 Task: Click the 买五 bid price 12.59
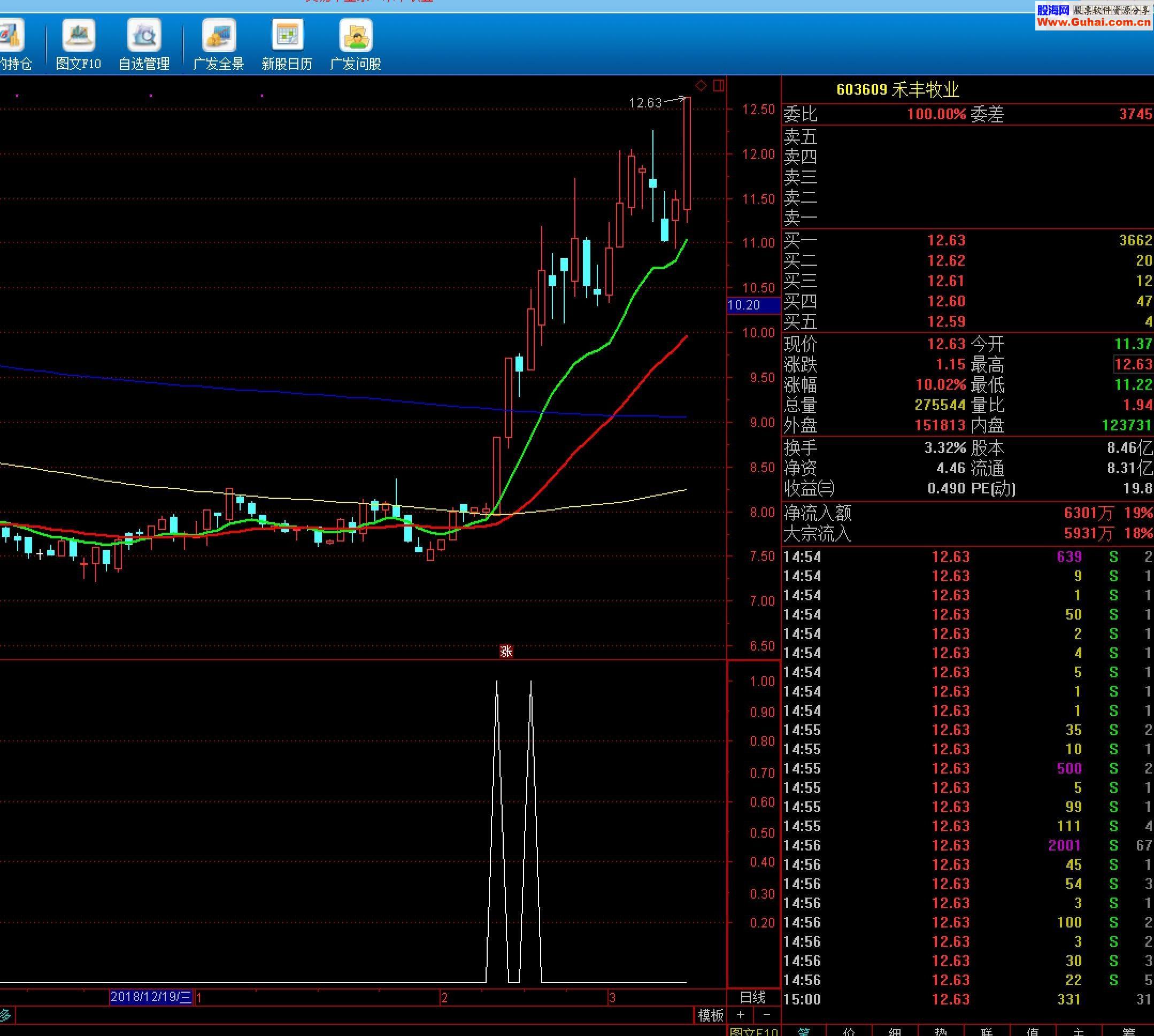point(946,322)
